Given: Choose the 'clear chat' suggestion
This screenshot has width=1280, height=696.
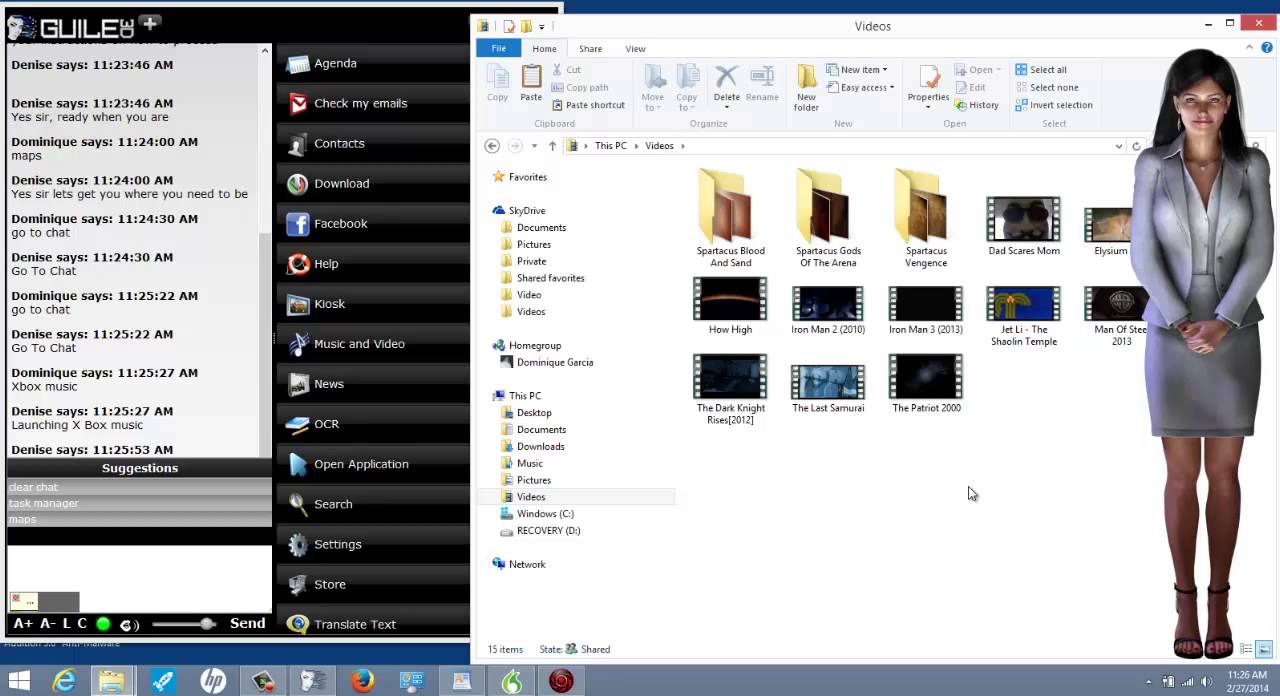Looking at the screenshot, I should click(139, 487).
